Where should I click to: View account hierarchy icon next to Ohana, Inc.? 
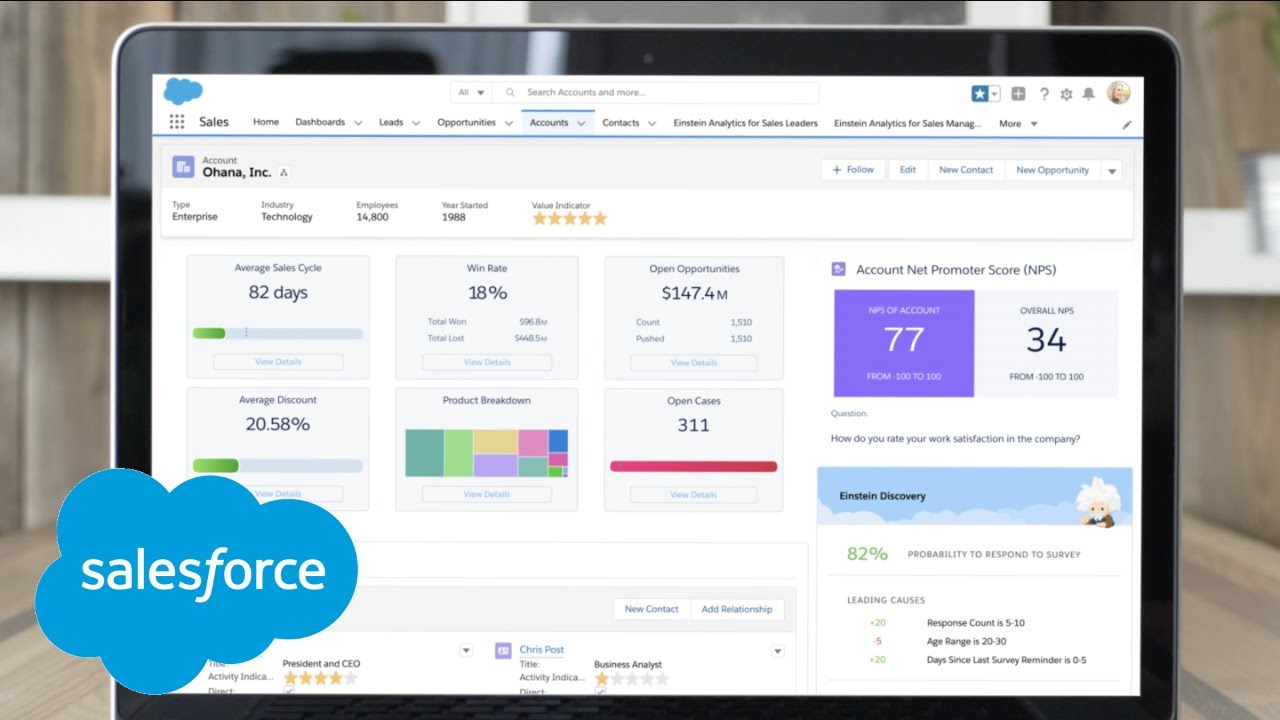[284, 172]
